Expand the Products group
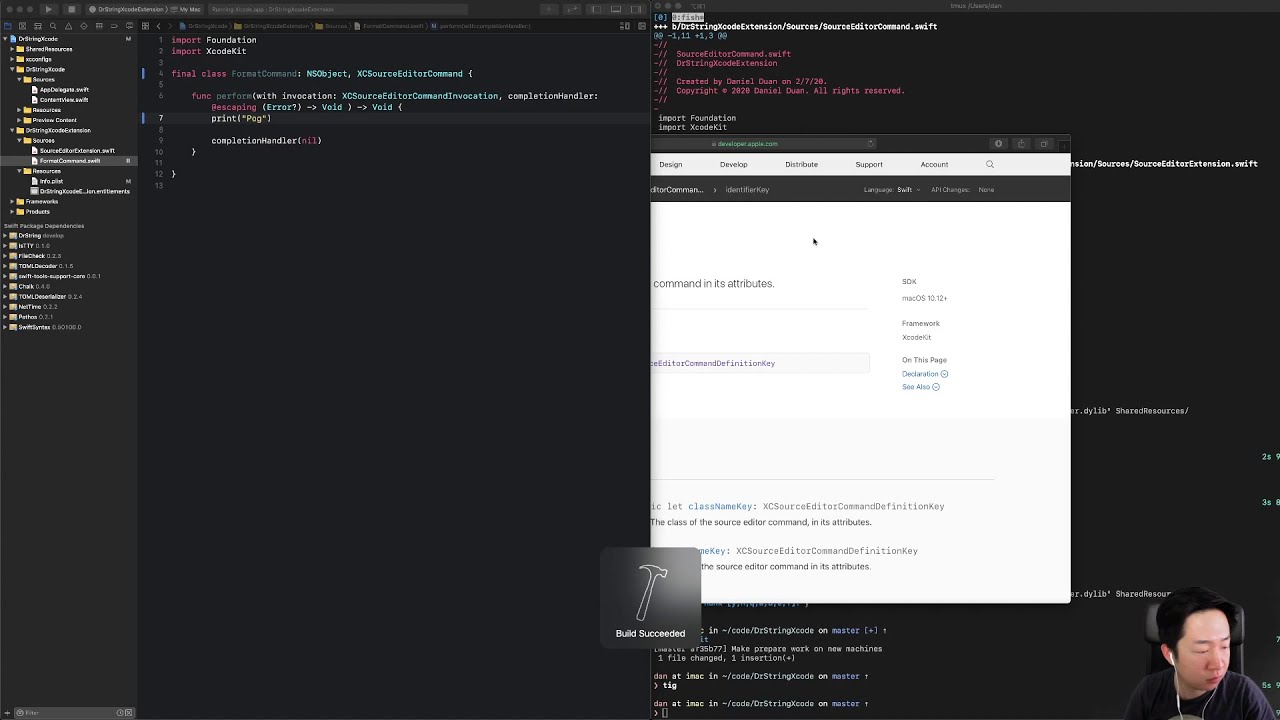The height and width of the screenshot is (720, 1280). [x=13, y=211]
